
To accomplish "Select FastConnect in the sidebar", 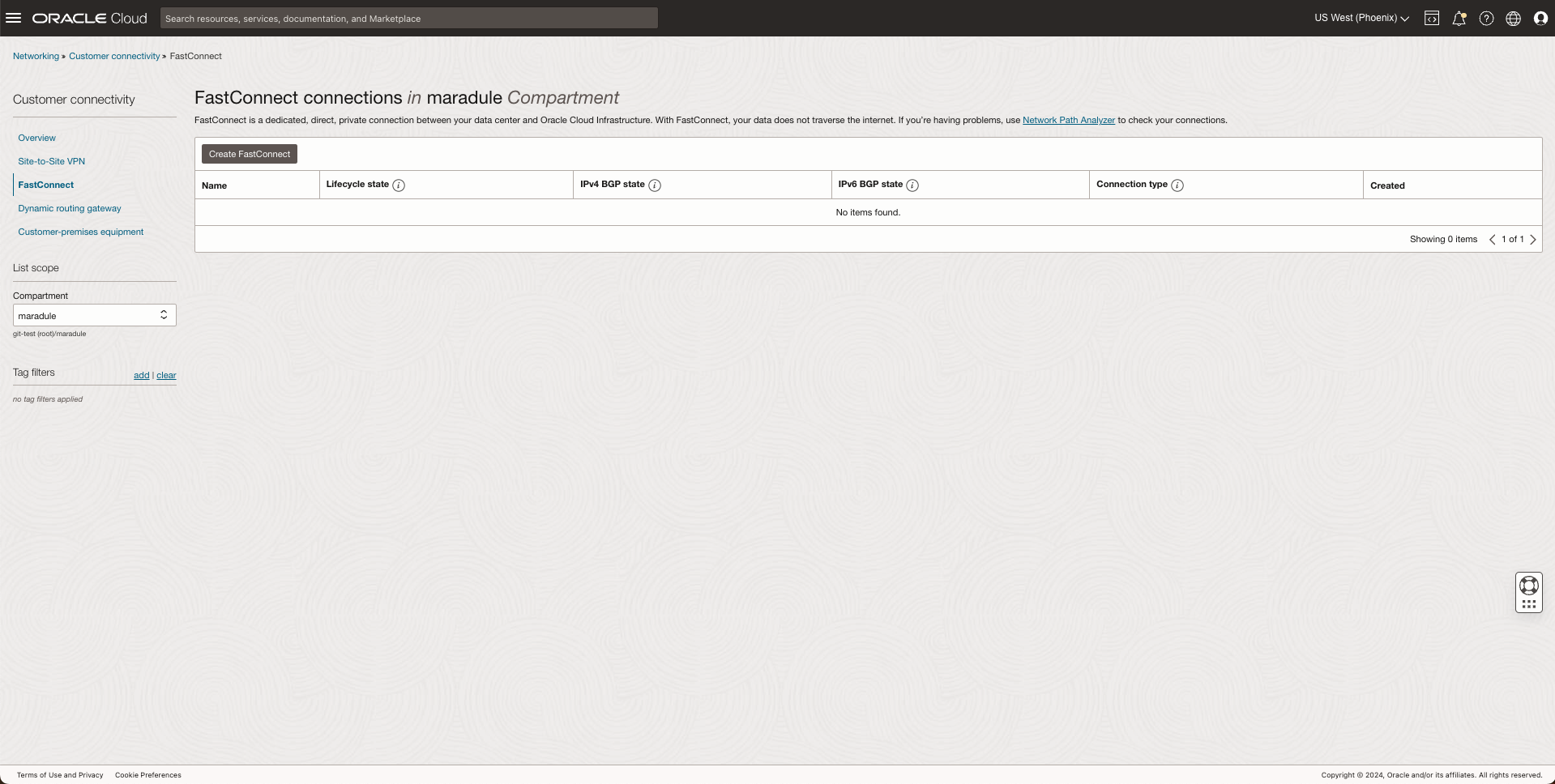I will coord(46,185).
